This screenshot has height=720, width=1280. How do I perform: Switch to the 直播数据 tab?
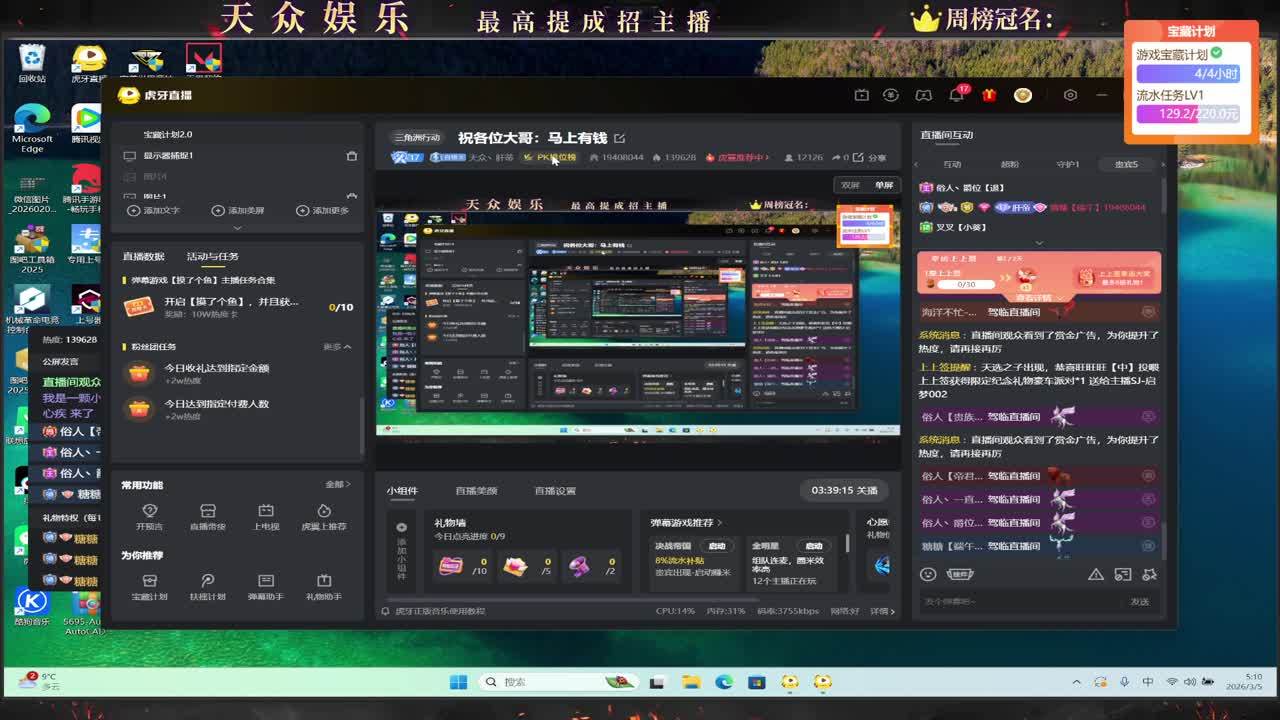143,257
